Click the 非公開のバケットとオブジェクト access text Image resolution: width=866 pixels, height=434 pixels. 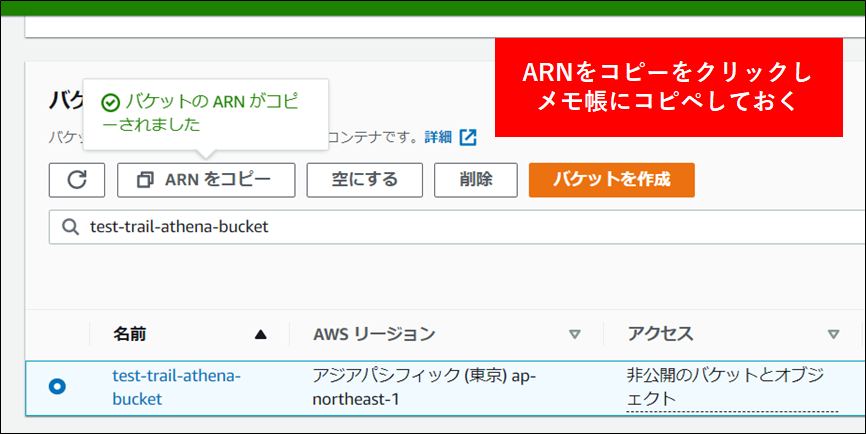[724, 387]
